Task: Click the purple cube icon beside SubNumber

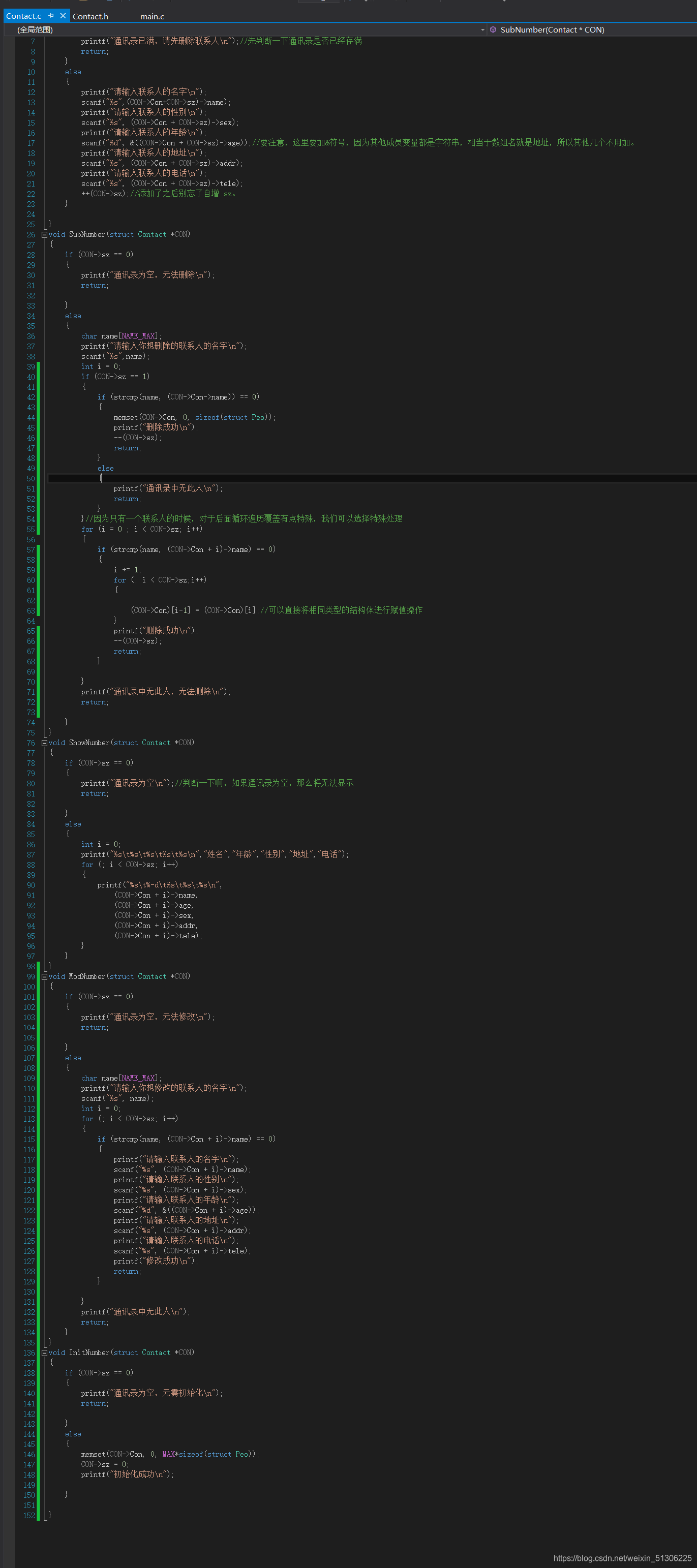Action: tap(493, 30)
